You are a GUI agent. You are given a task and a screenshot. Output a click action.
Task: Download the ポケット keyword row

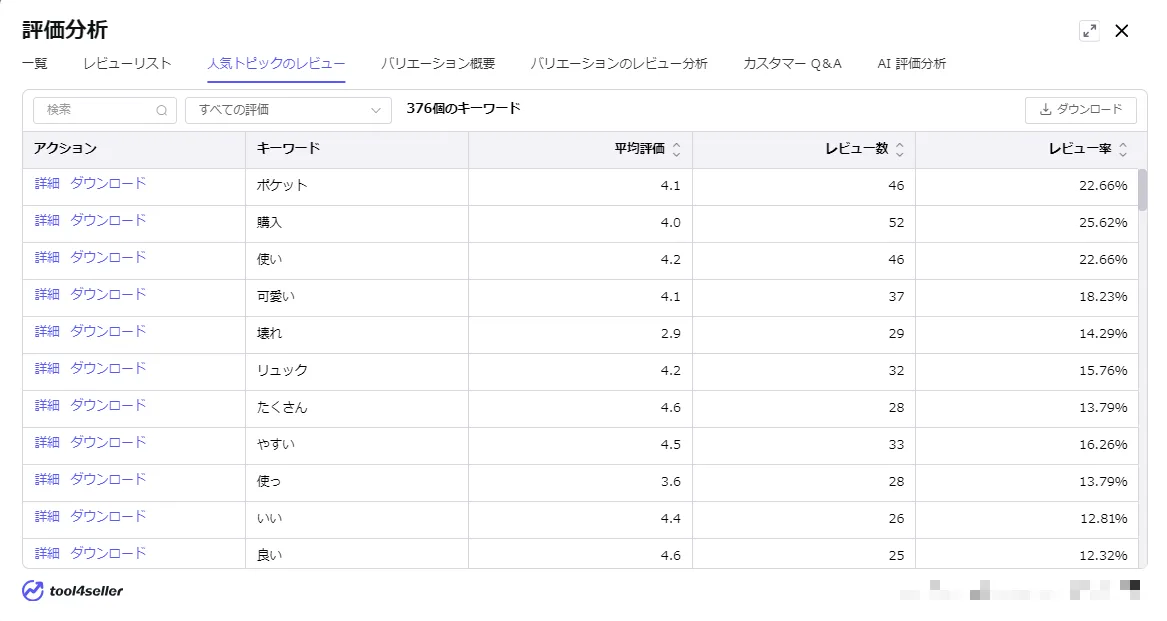108,183
